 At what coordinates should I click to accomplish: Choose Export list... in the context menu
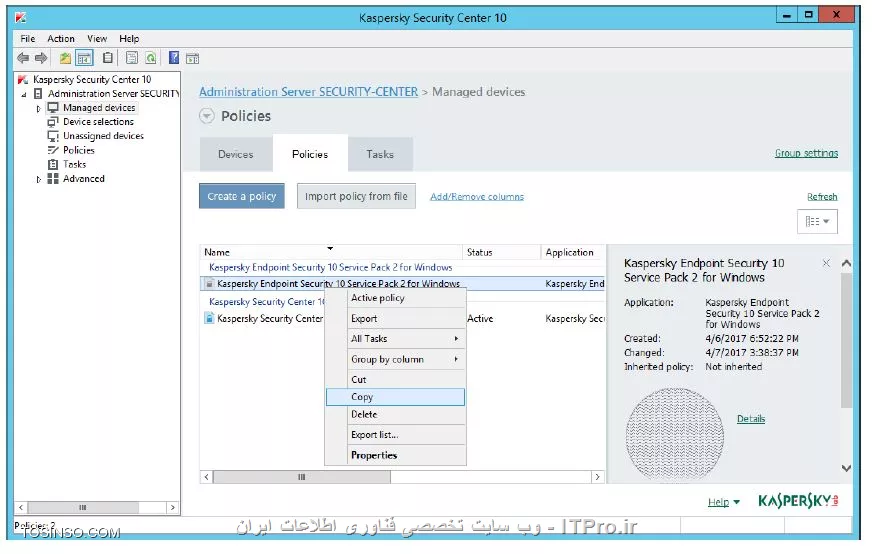point(395,435)
